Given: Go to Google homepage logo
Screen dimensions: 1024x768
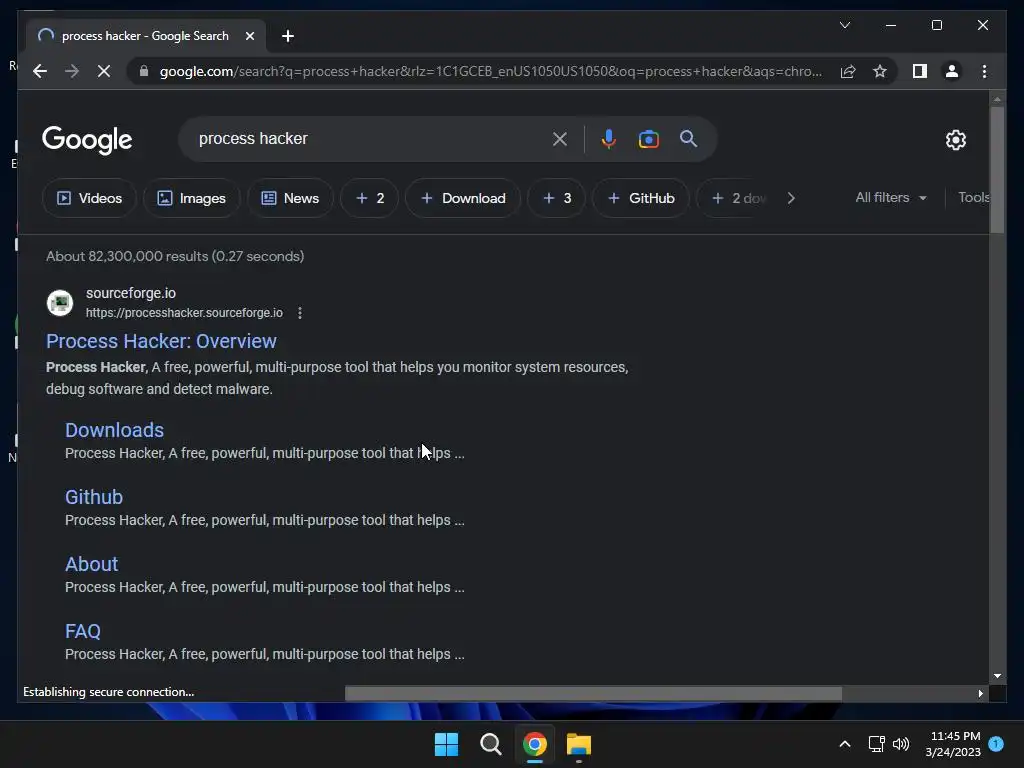Looking at the screenshot, I should point(87,140).
